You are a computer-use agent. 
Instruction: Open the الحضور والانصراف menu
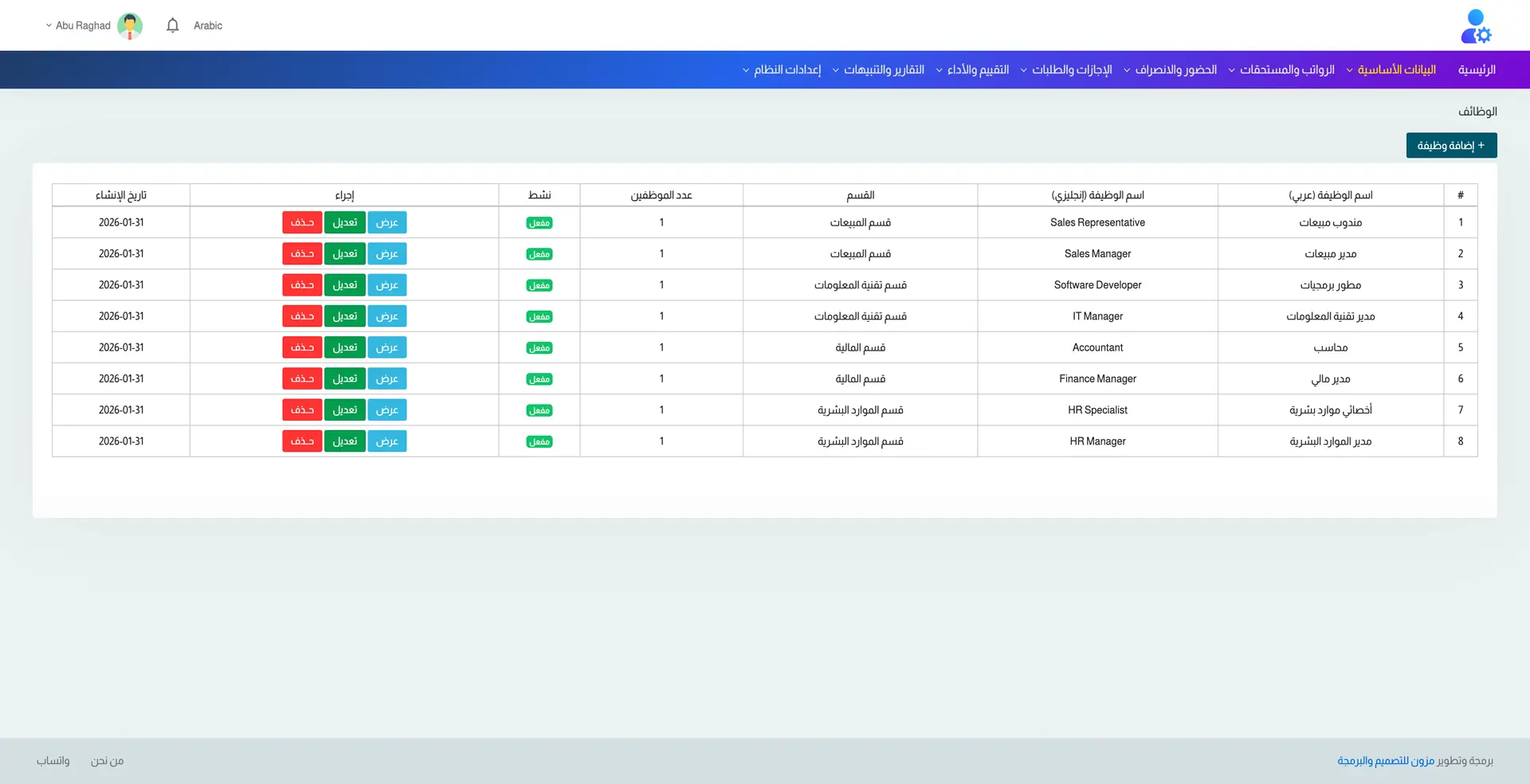click(x=1175, y=70)
